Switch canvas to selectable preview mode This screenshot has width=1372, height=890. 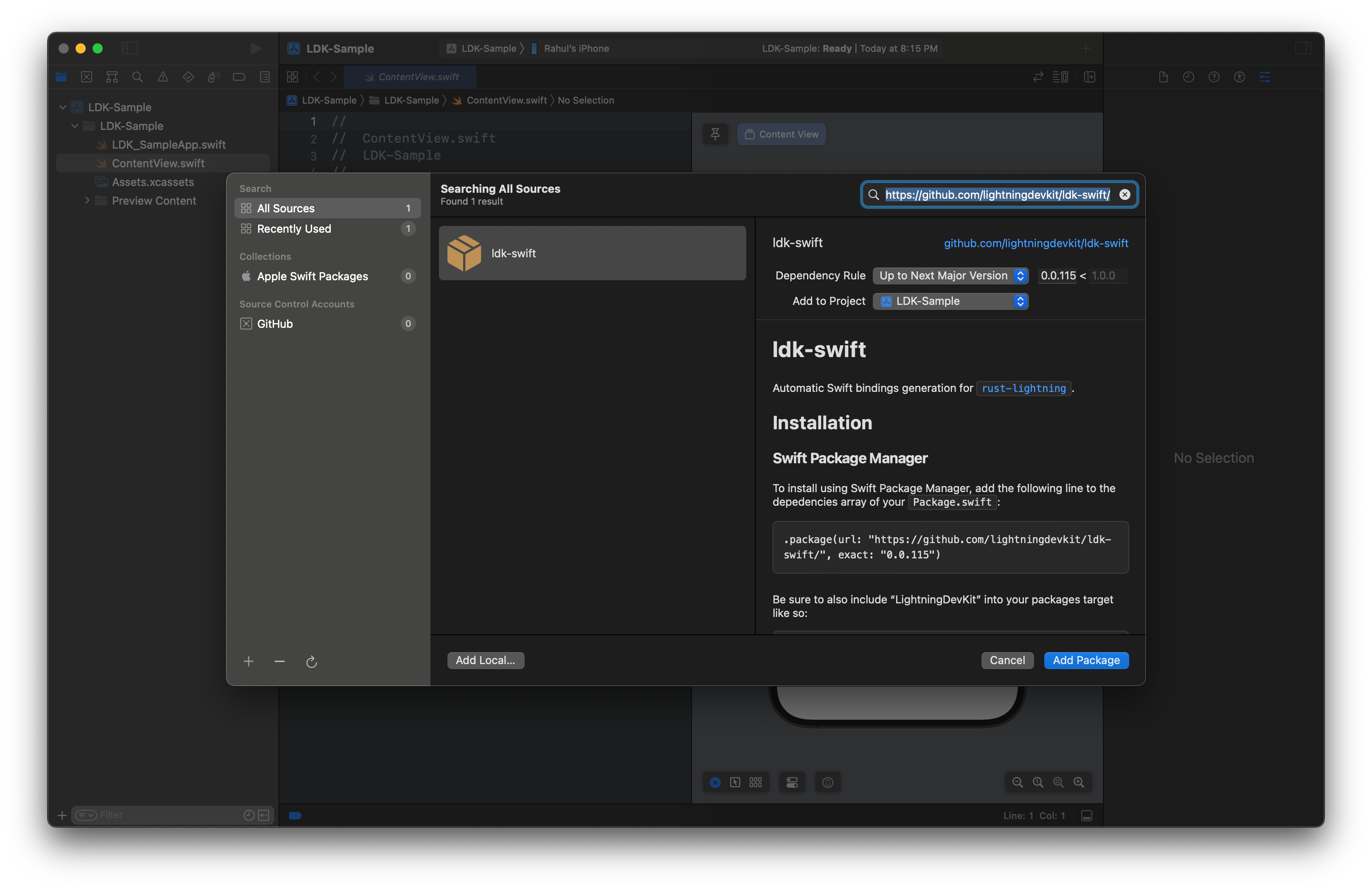point(735,782)
